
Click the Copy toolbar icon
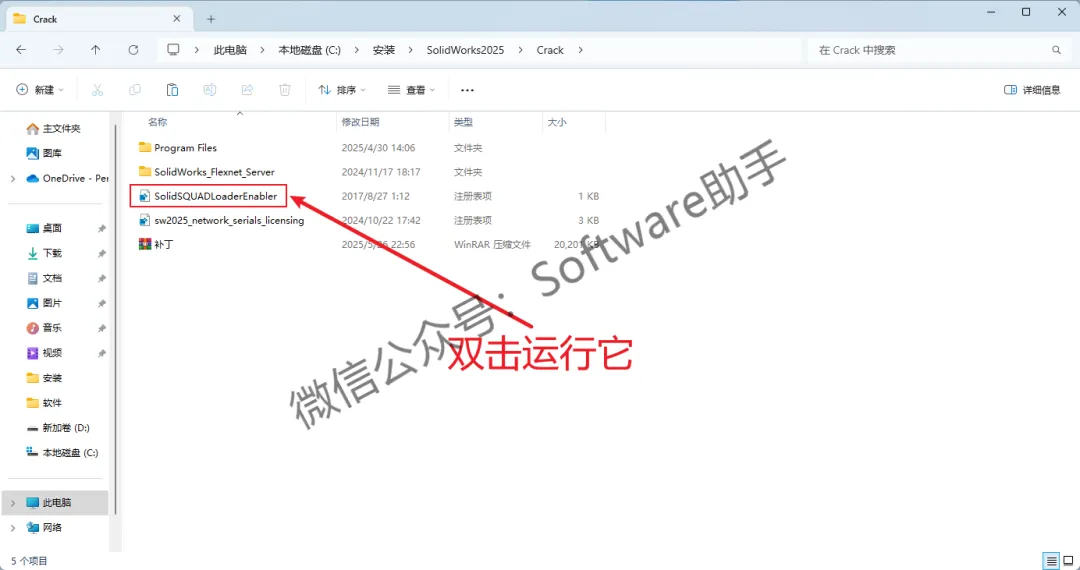tap(135, 89)
